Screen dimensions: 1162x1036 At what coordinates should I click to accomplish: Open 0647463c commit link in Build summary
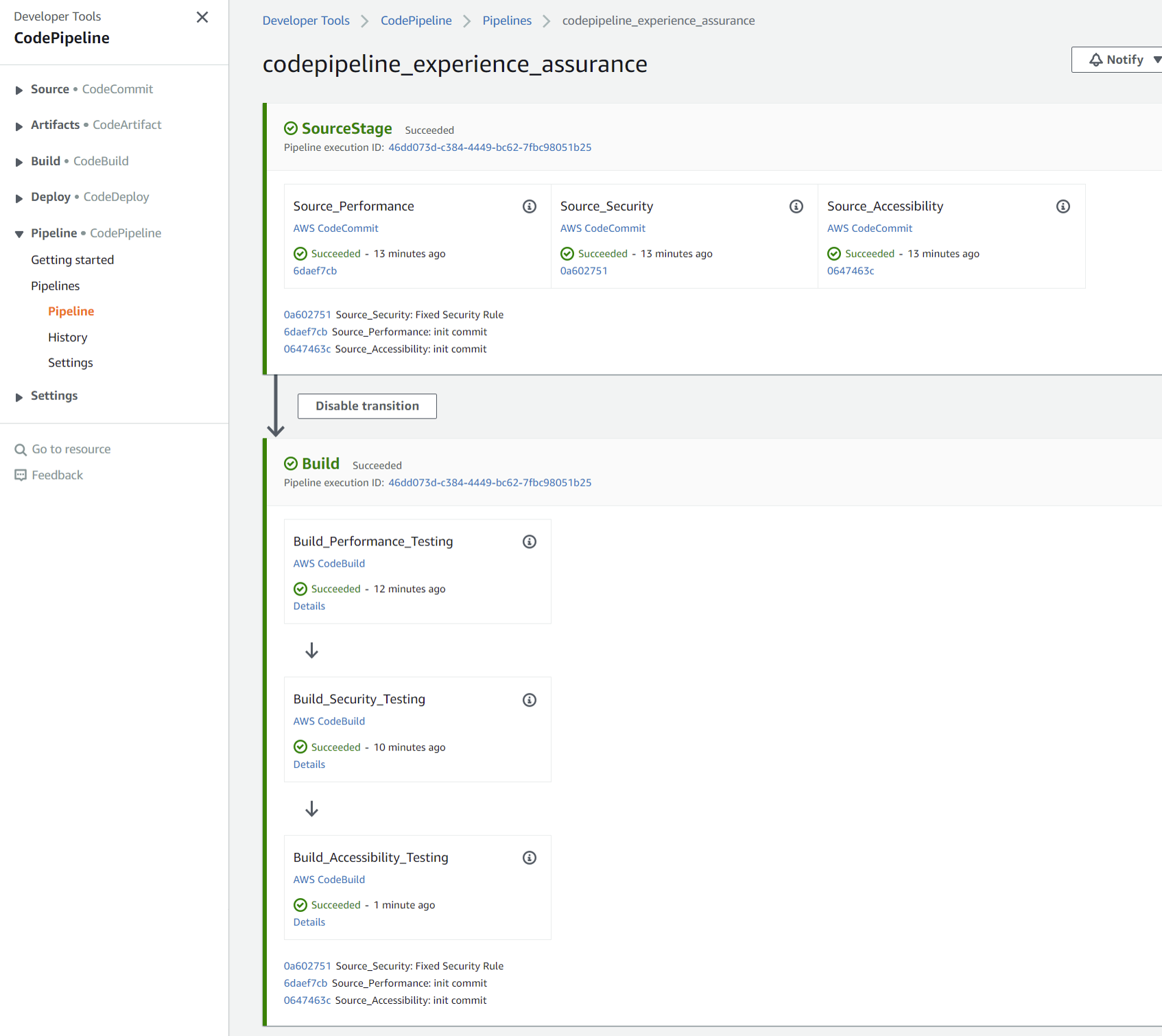(307, 1000)
